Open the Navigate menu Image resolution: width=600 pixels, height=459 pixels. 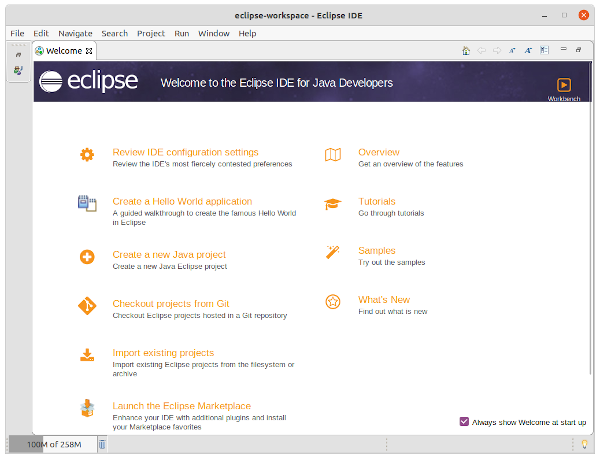tap(75, 33)
